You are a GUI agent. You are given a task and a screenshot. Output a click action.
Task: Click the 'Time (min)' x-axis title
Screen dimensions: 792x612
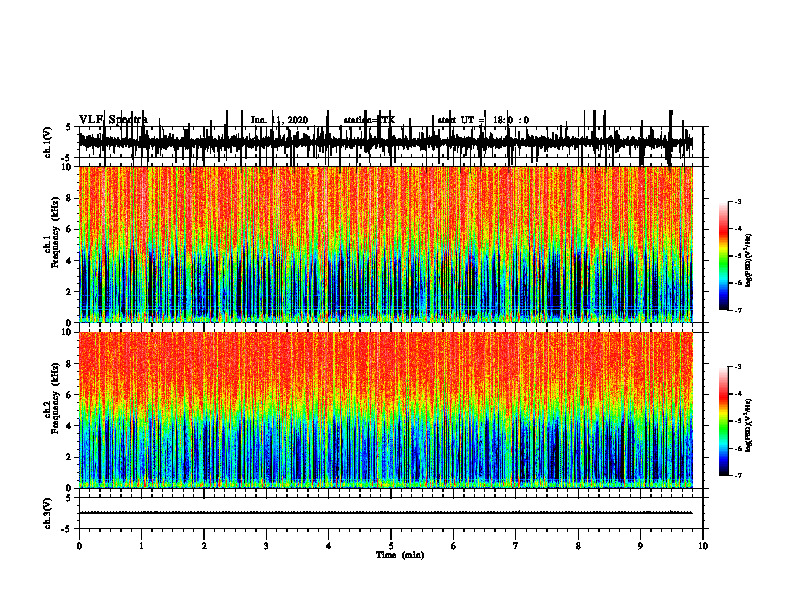pos(400,555)
